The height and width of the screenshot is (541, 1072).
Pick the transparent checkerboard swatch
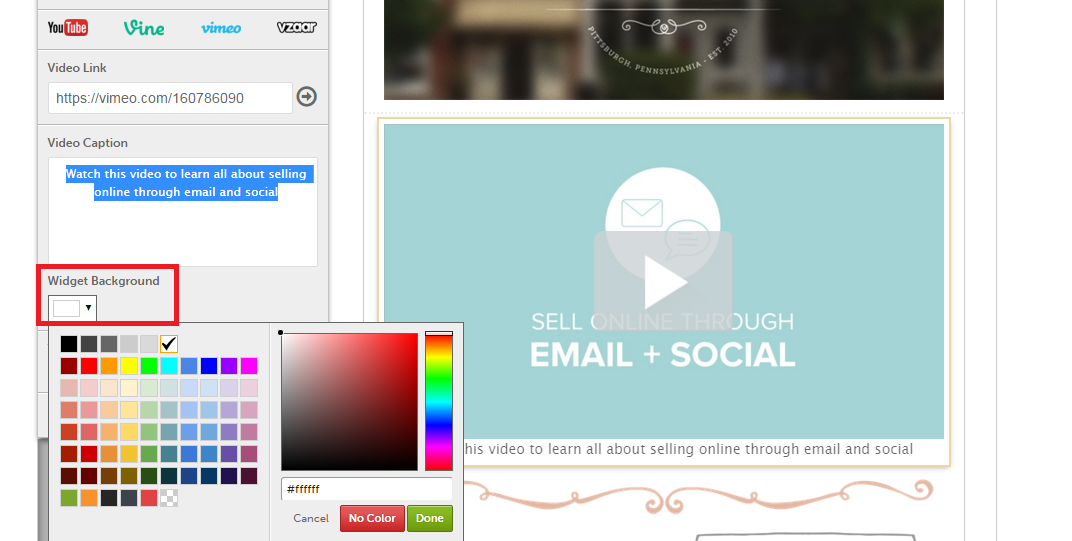tap(169, 498)
